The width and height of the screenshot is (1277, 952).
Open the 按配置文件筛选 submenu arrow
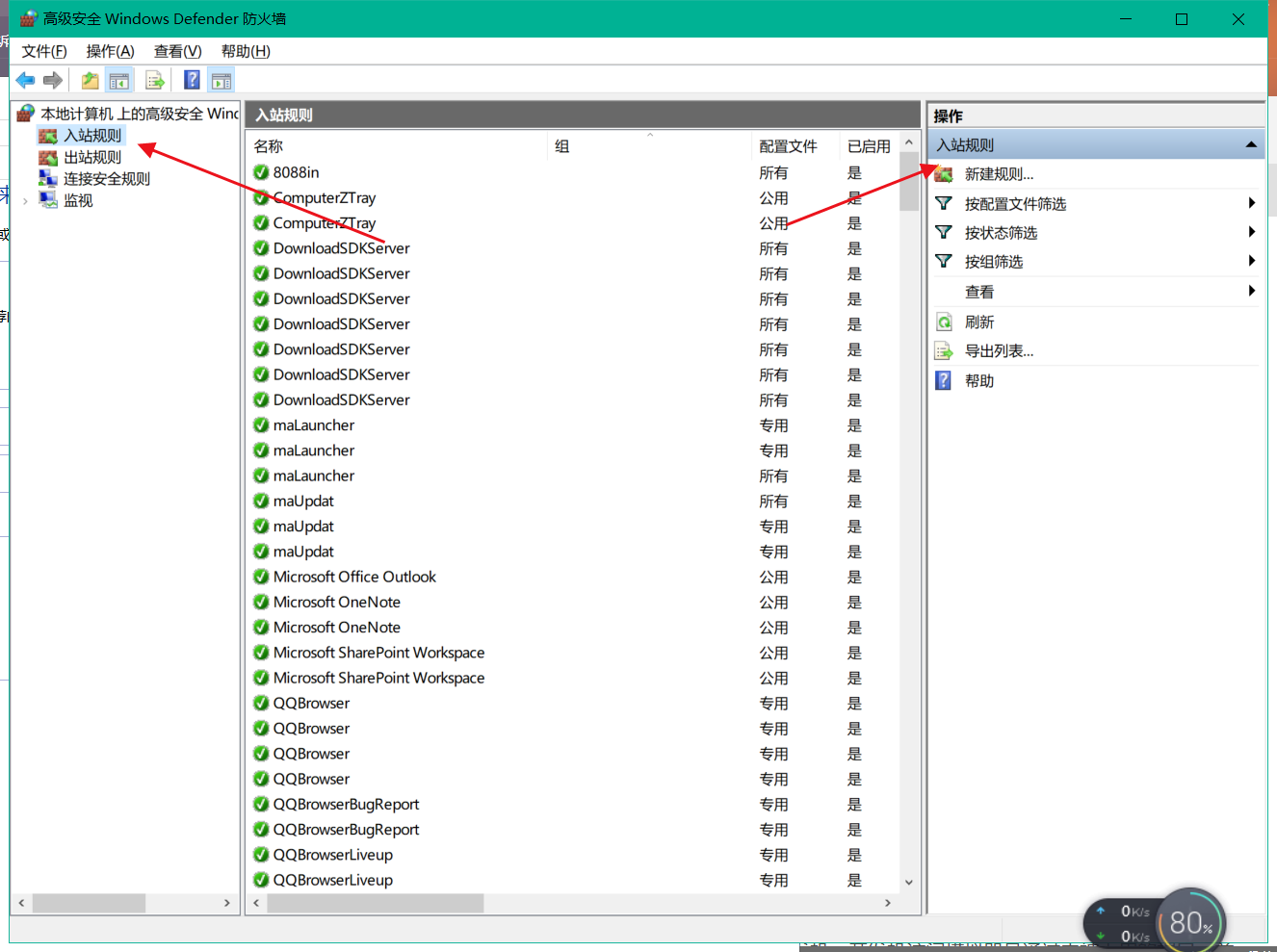1251,203
